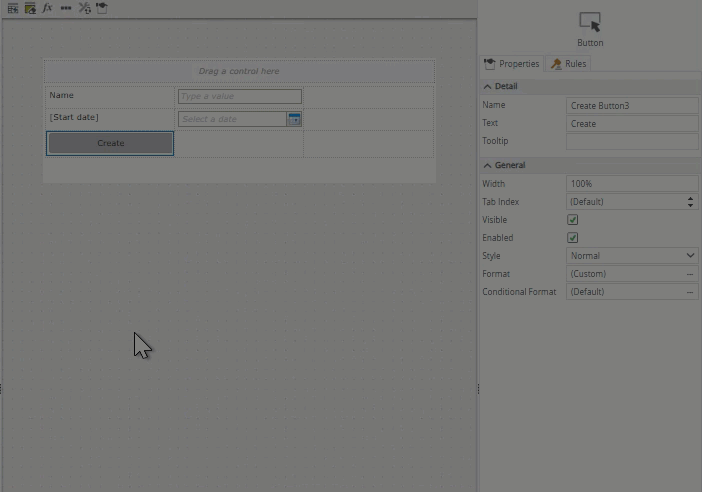This screenshot has width=702, height=492.
Task: Open the Format ellipsis button
Action: point(689,274)
